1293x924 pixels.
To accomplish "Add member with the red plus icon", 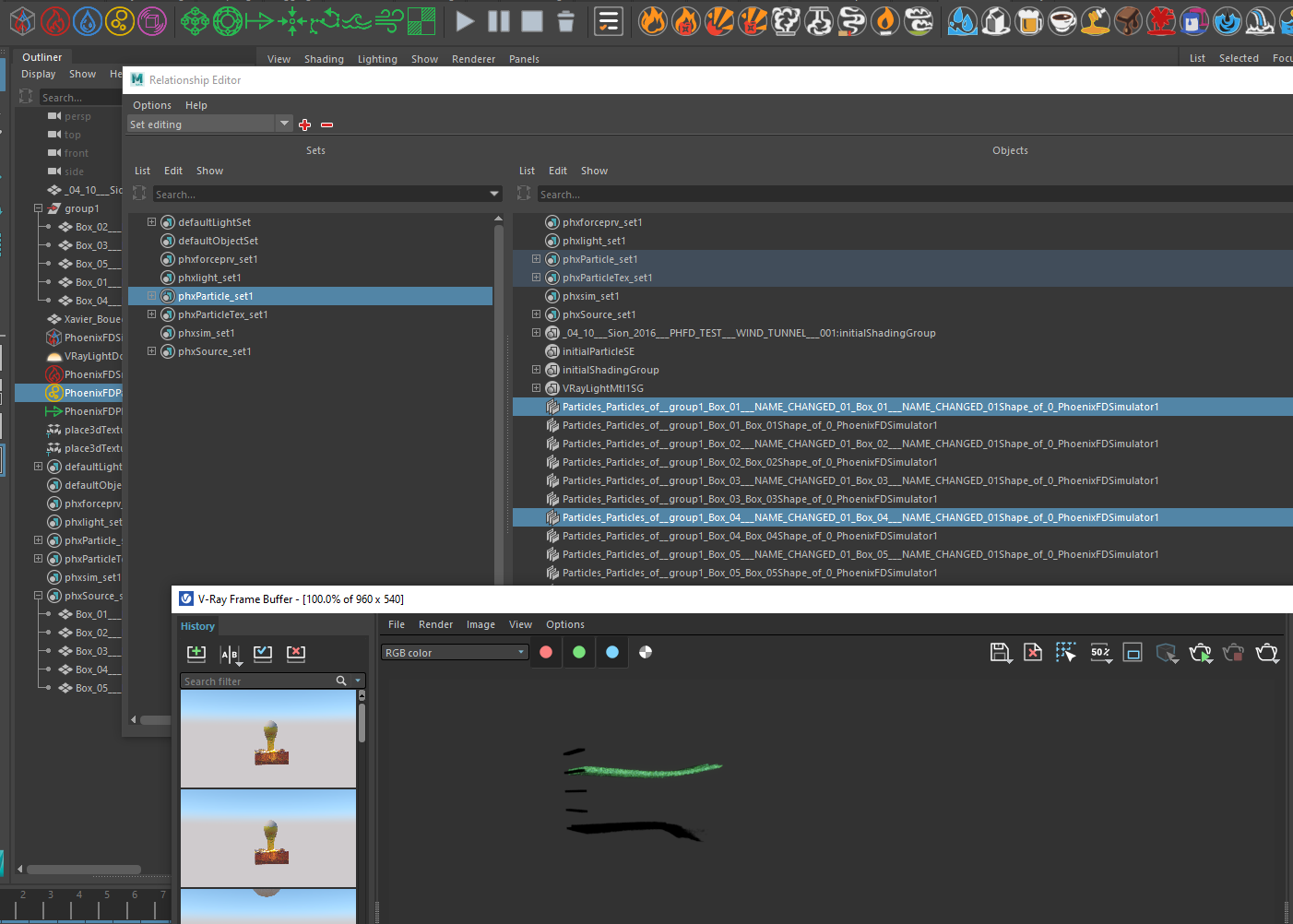I will (x=305, y=124).
